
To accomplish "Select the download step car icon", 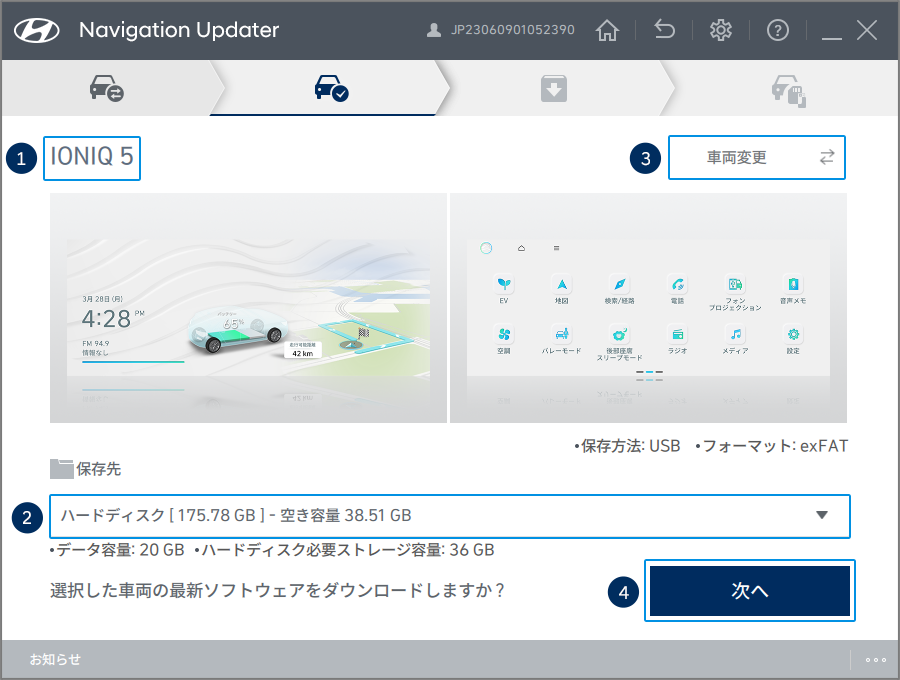I will tap(553, 88).
